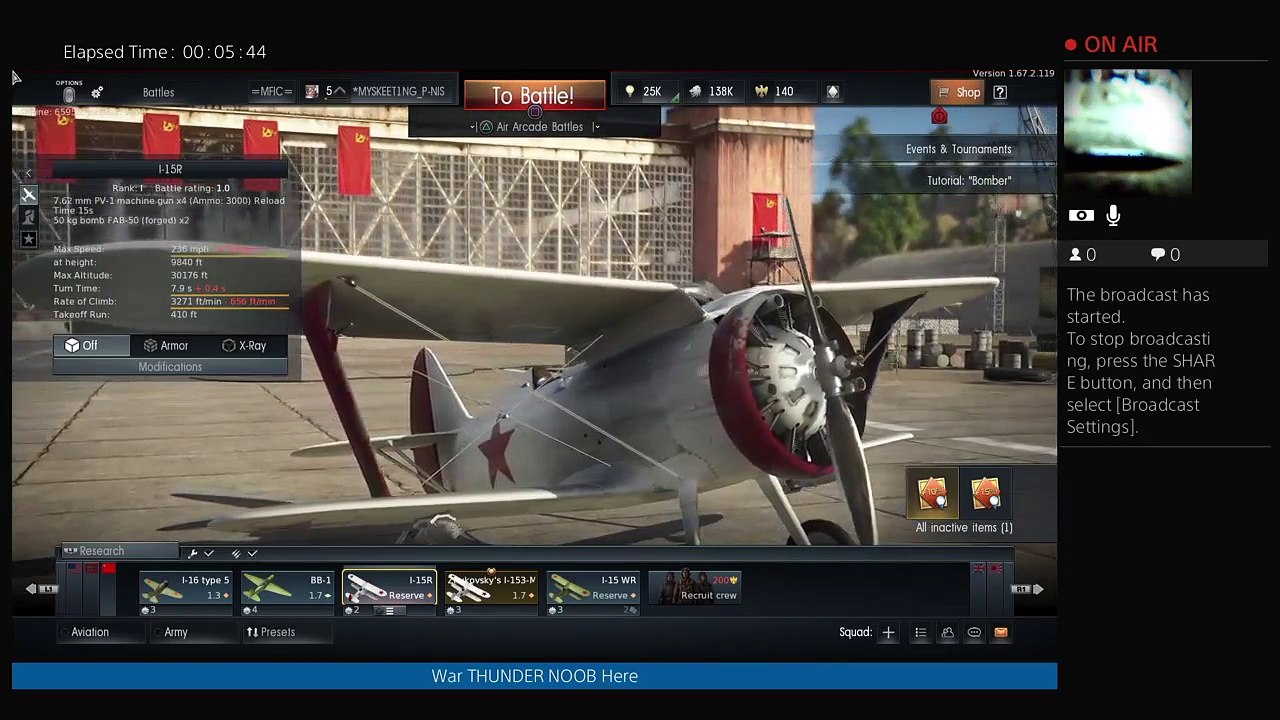Open the Battles menu
The height and width of the screenshot is (720, 1280).
[x=158, y=92]
